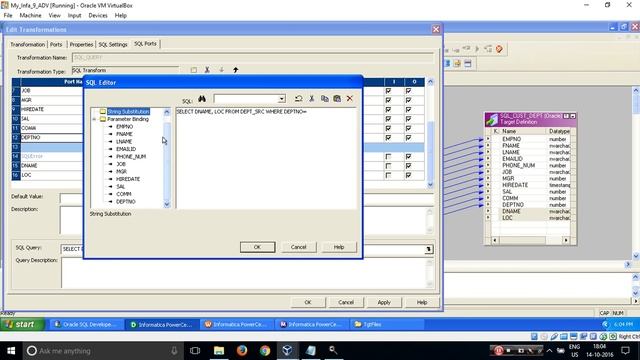Click in the SQL query text area
640x360 pixels.
(267, 159)
